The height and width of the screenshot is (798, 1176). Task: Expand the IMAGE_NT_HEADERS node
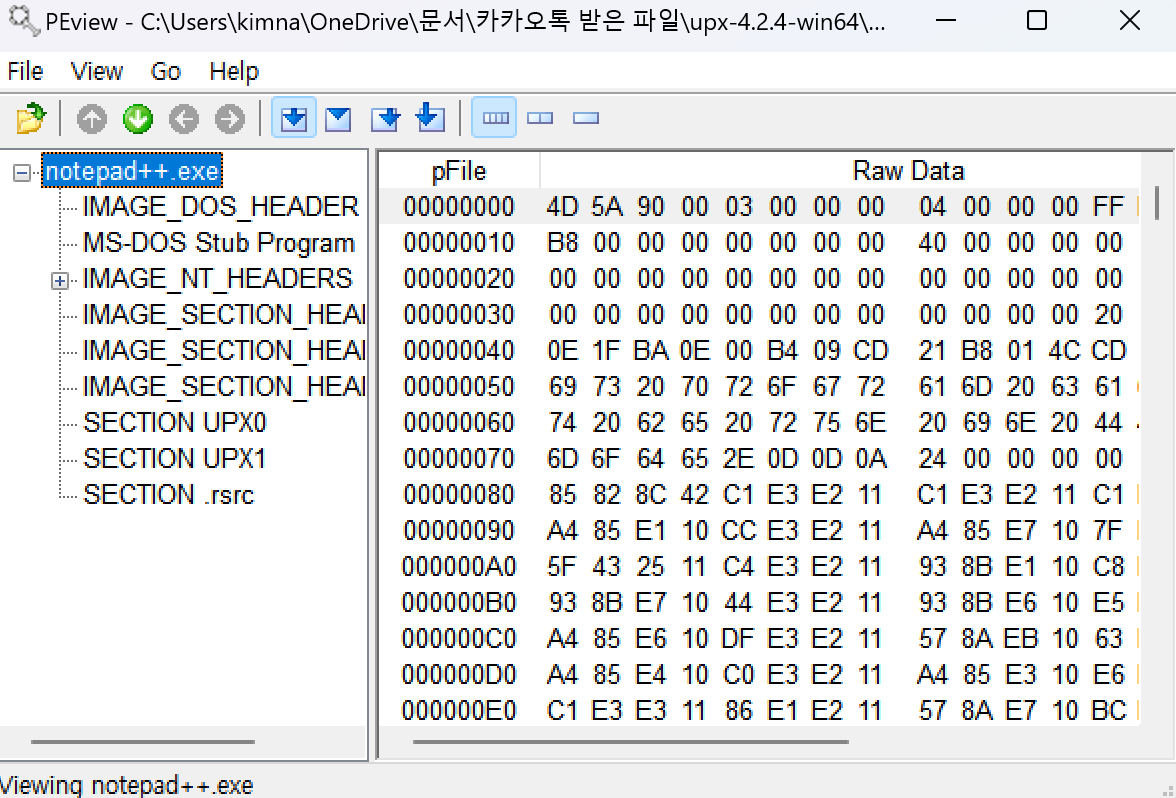click(60, 281)
